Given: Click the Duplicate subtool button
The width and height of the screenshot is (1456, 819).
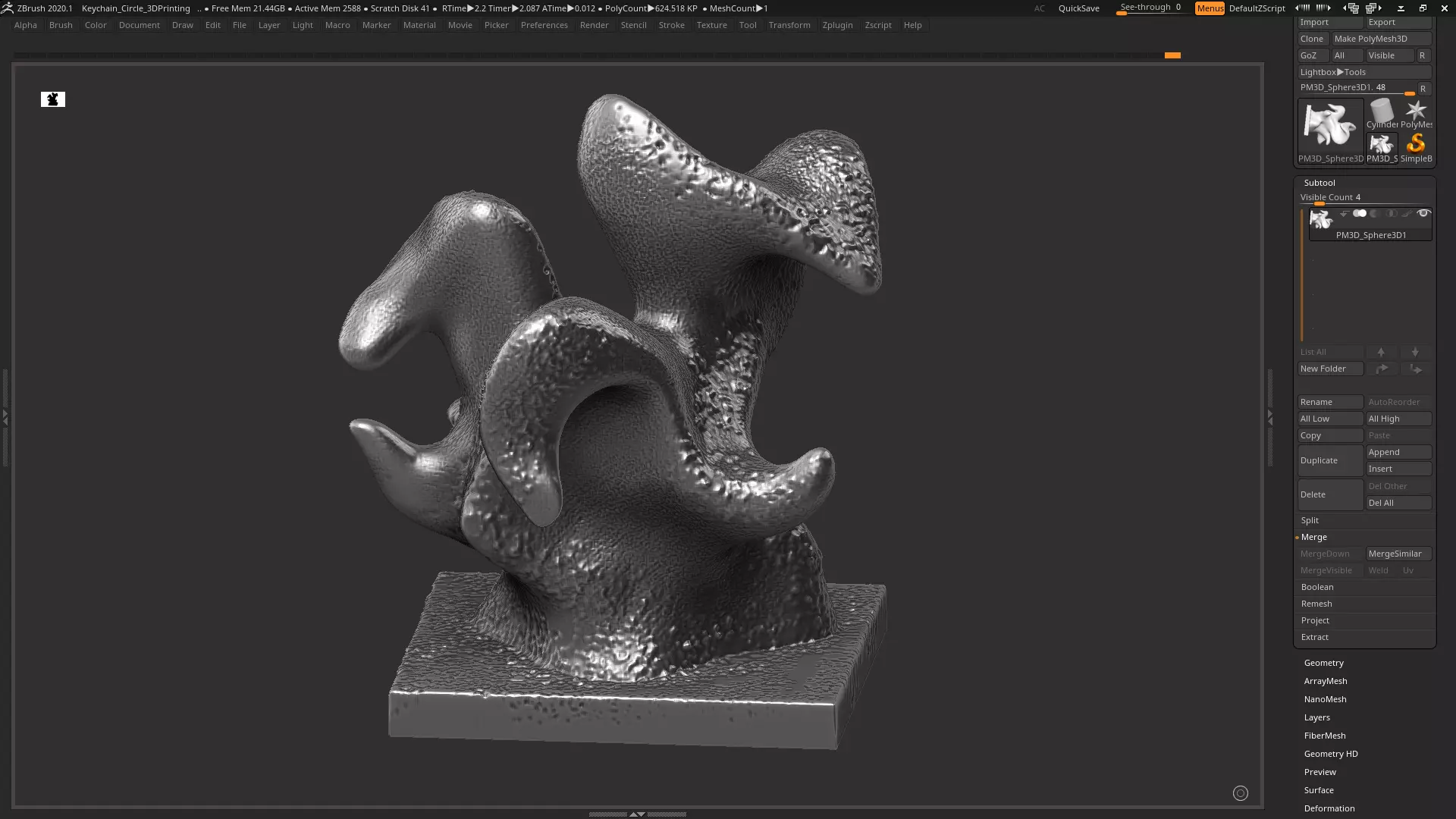Looking at the screenshot, I should point(1329,460).
